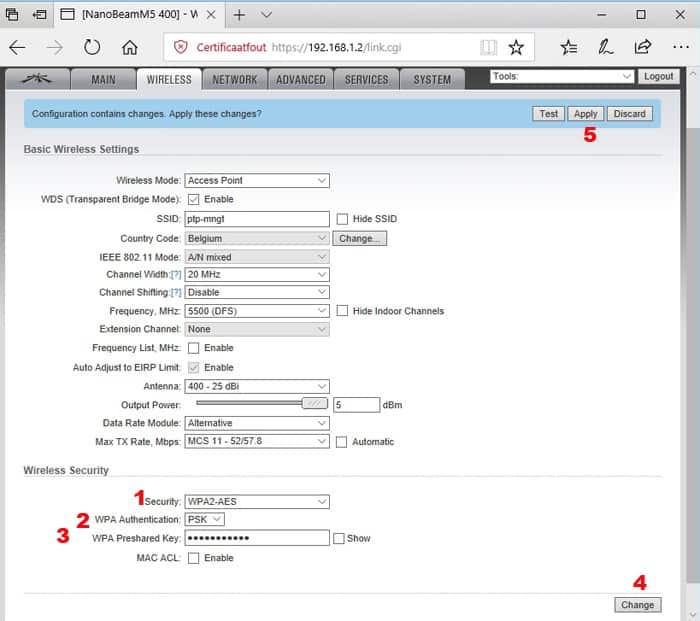Click the bottom Change button
The width and height of the screenshot is (700, 621).
(638, 605)
